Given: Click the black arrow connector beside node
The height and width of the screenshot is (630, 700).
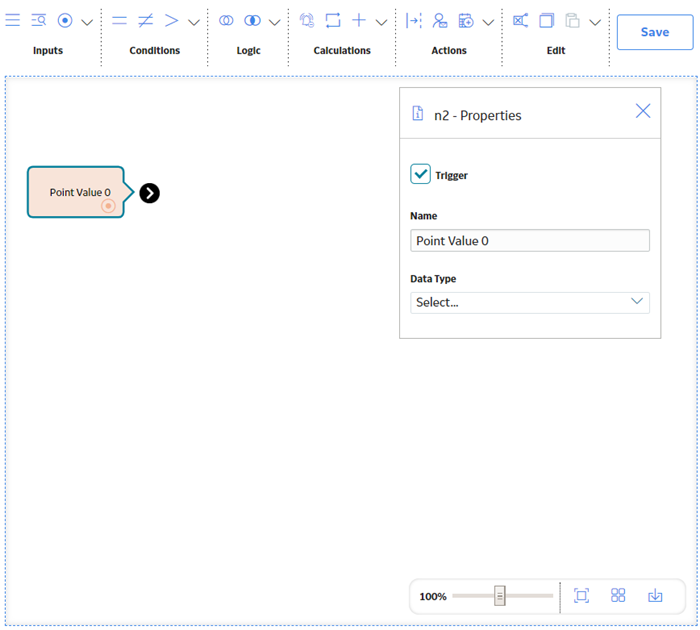Looking at the screenshot, I should coord(150,193).
